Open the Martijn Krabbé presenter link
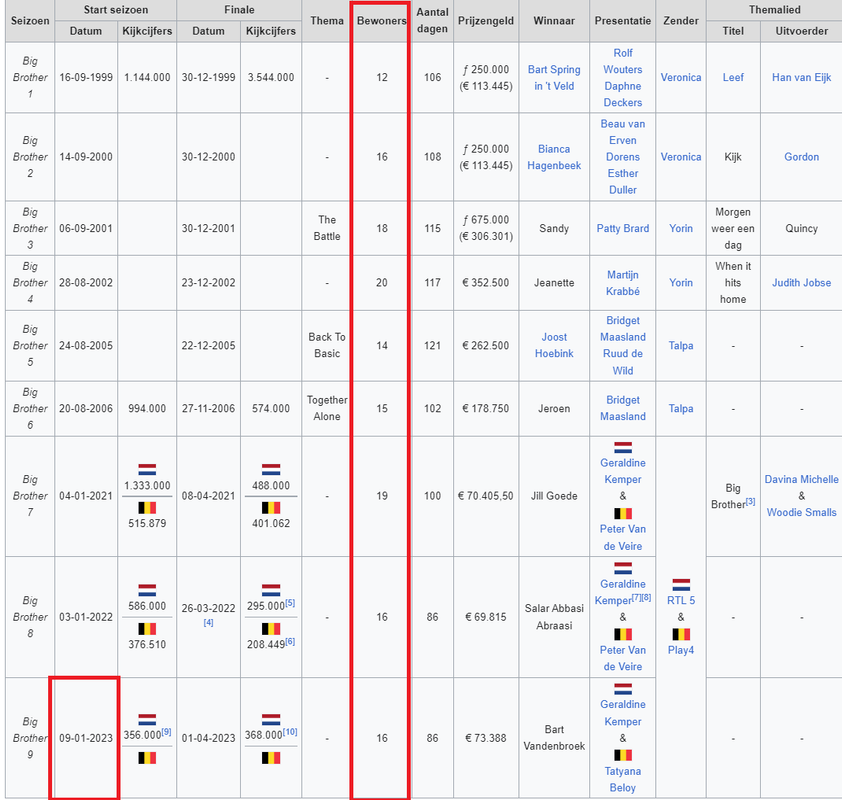Screen dimensions: 842x800 coord(622,283)
